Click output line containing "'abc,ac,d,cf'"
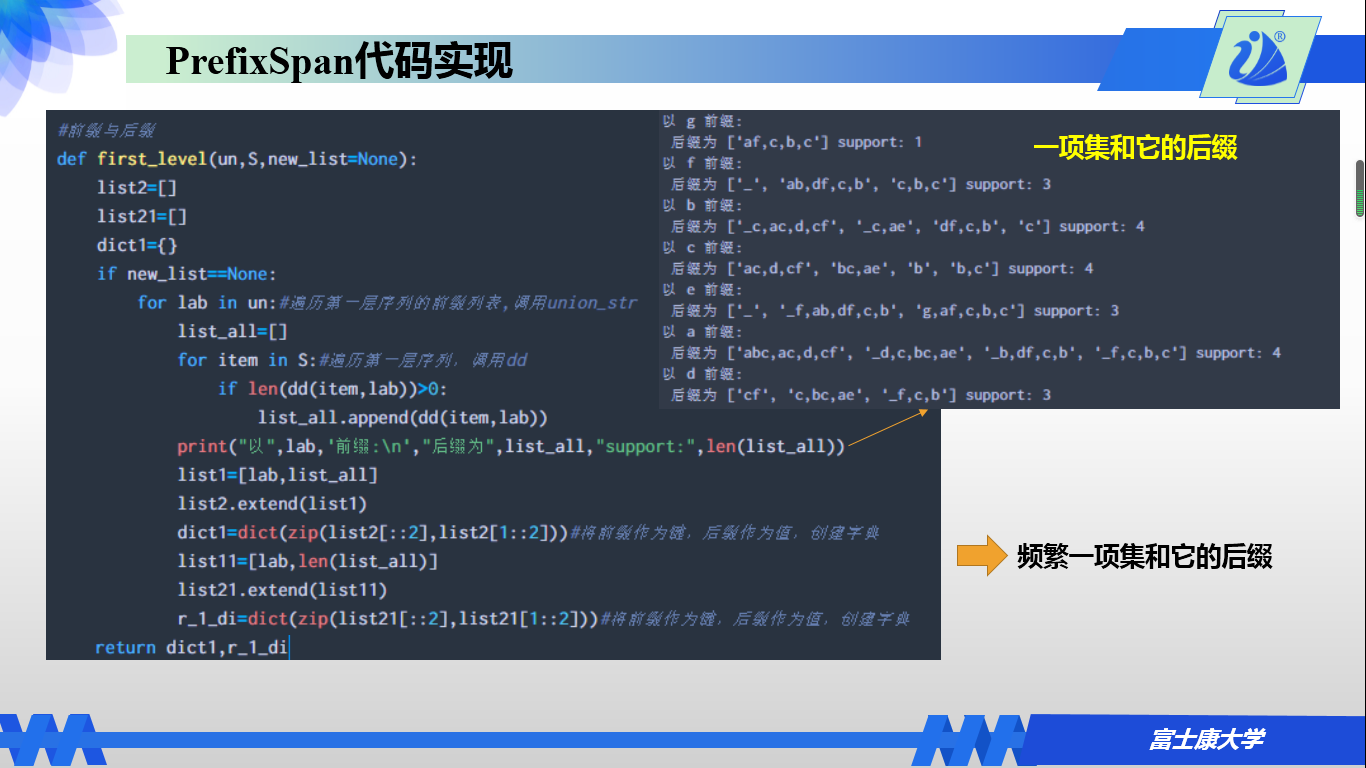Viewport: 1366px width, 768px height. tap(976, 353)
